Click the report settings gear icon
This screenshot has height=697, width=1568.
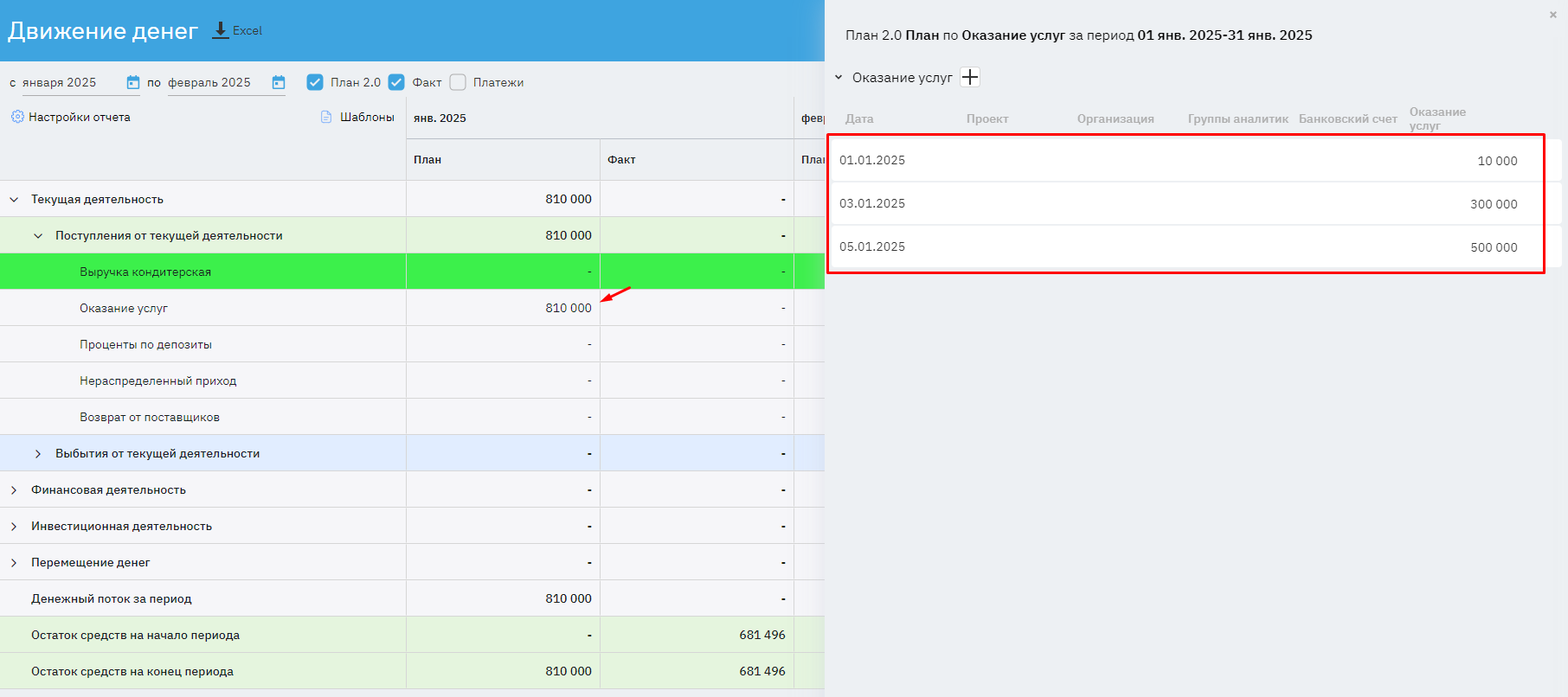pyautogui.click(x=17, y=117)
